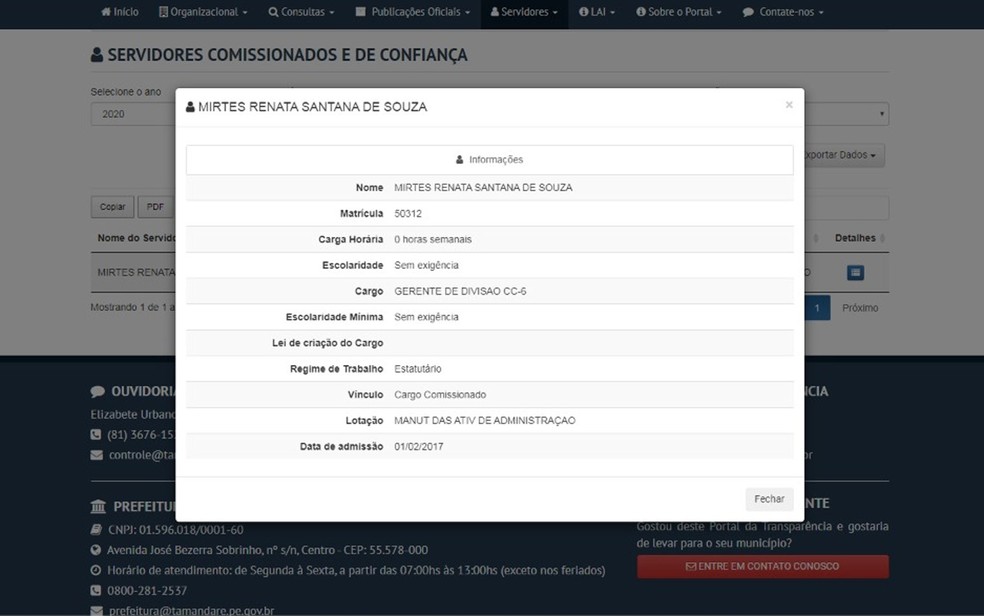Click the speech bubble icon on Contate-nos
This screenshot has height=616, width=984.
pos(750,12)
